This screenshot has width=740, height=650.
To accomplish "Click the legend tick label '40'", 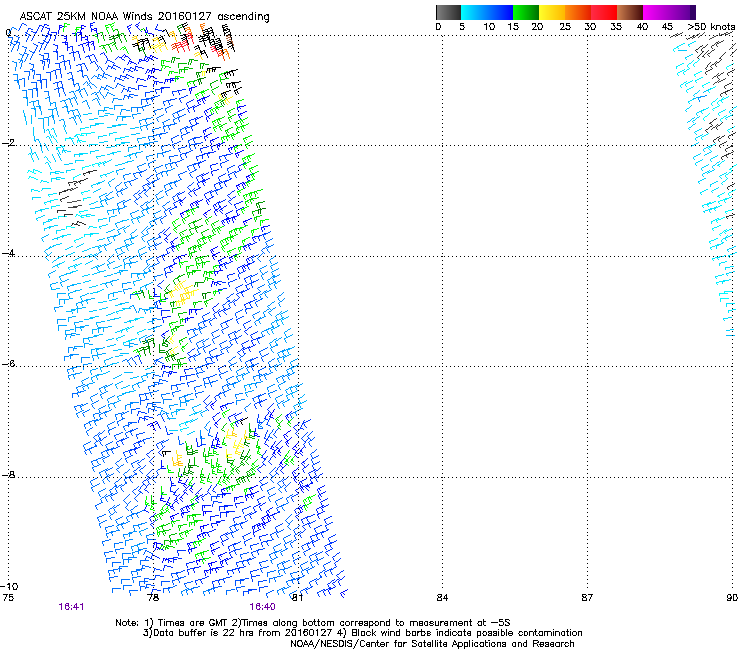I will click(642, 27).
